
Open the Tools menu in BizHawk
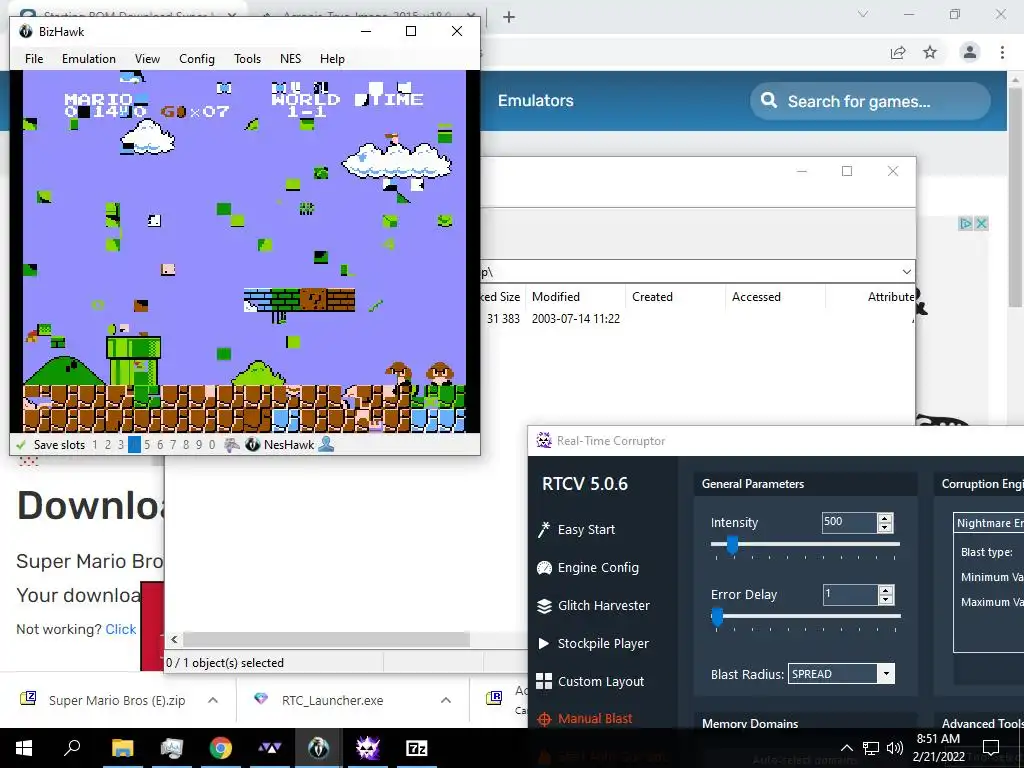[x=248, y=59]
